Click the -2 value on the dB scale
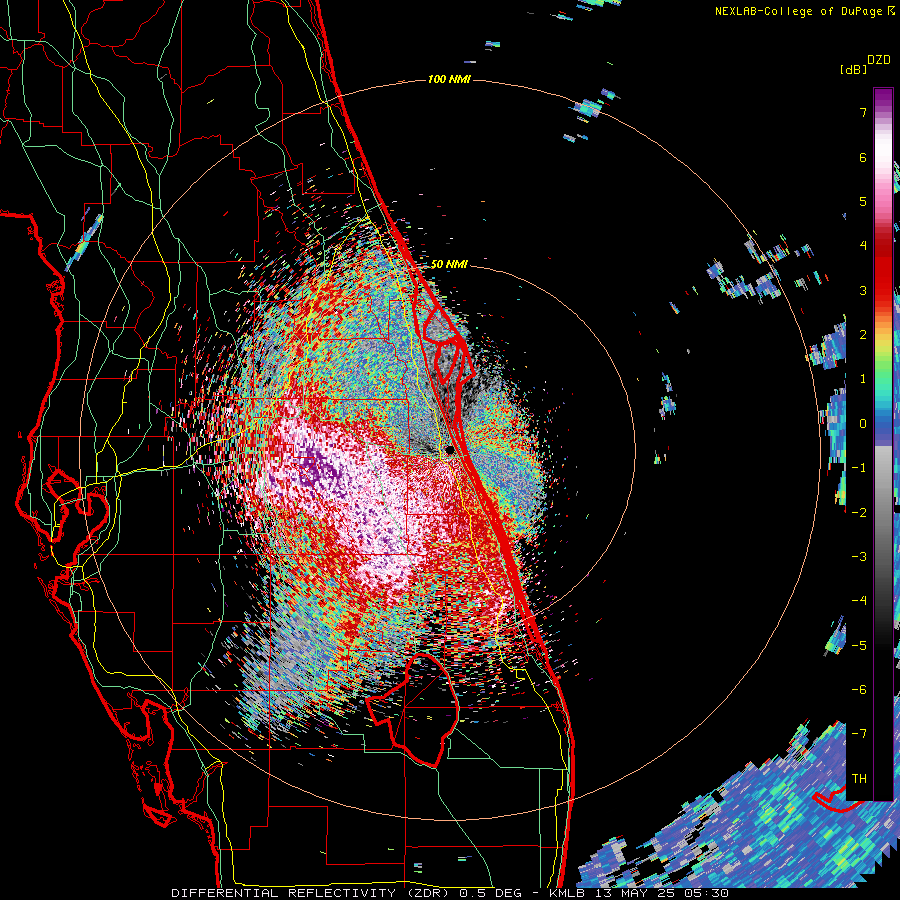Viewport: 900px width, 900px height. 859,513
